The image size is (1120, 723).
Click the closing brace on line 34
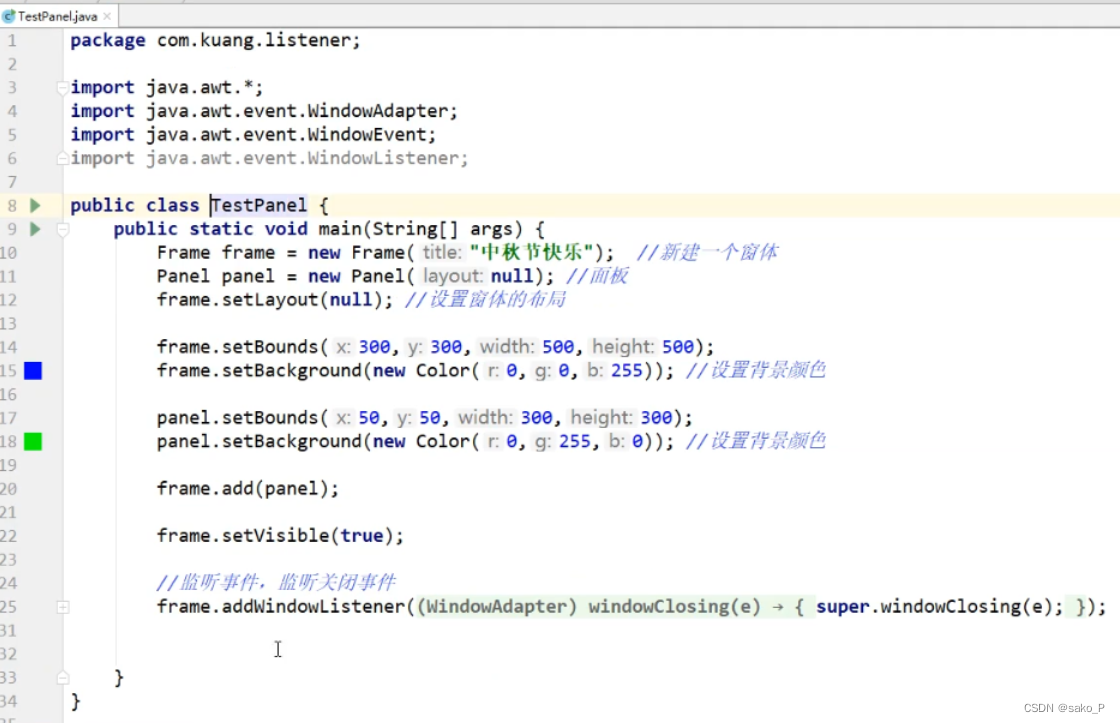click(x=76, y=702)
